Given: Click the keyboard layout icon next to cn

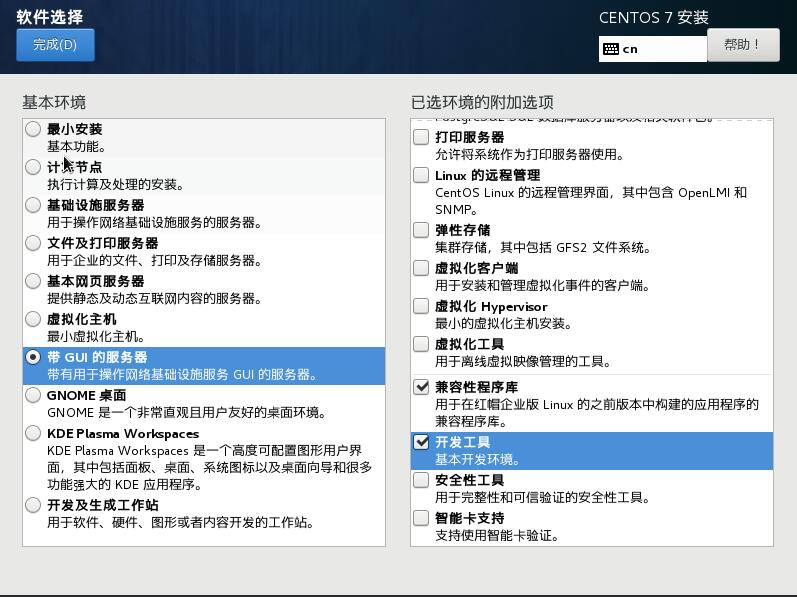Looking at the screenshot, I should tap(610, 49).
